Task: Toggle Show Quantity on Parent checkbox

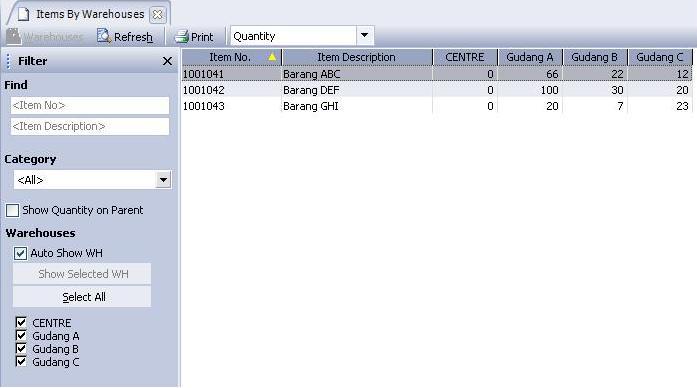Action: pyautogui.click(x=12, y=210)
